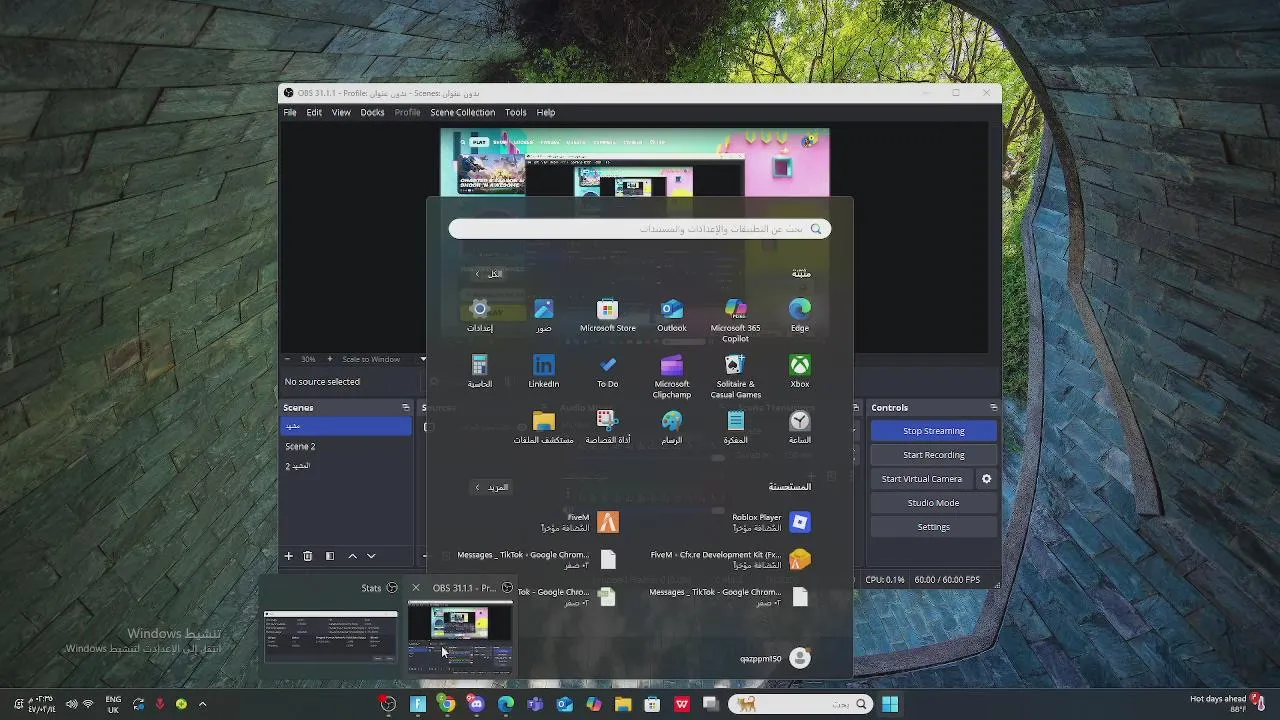The image size is (1280, 720).
Task: Open Google Chrome from the taskbar
Action: pyautogui.click(x=447, y=704)
